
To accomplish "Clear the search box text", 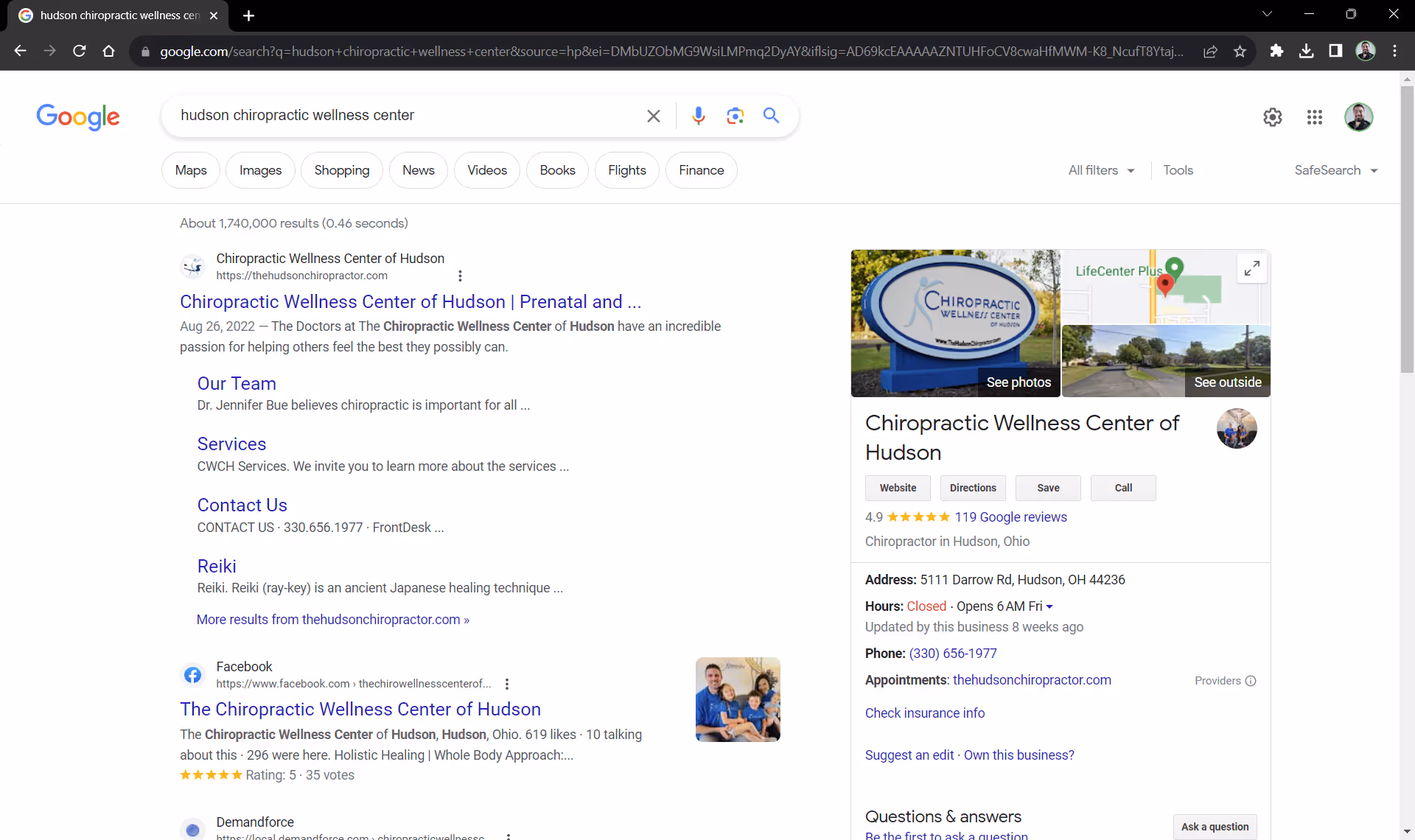I will click(x=653, y=116).
